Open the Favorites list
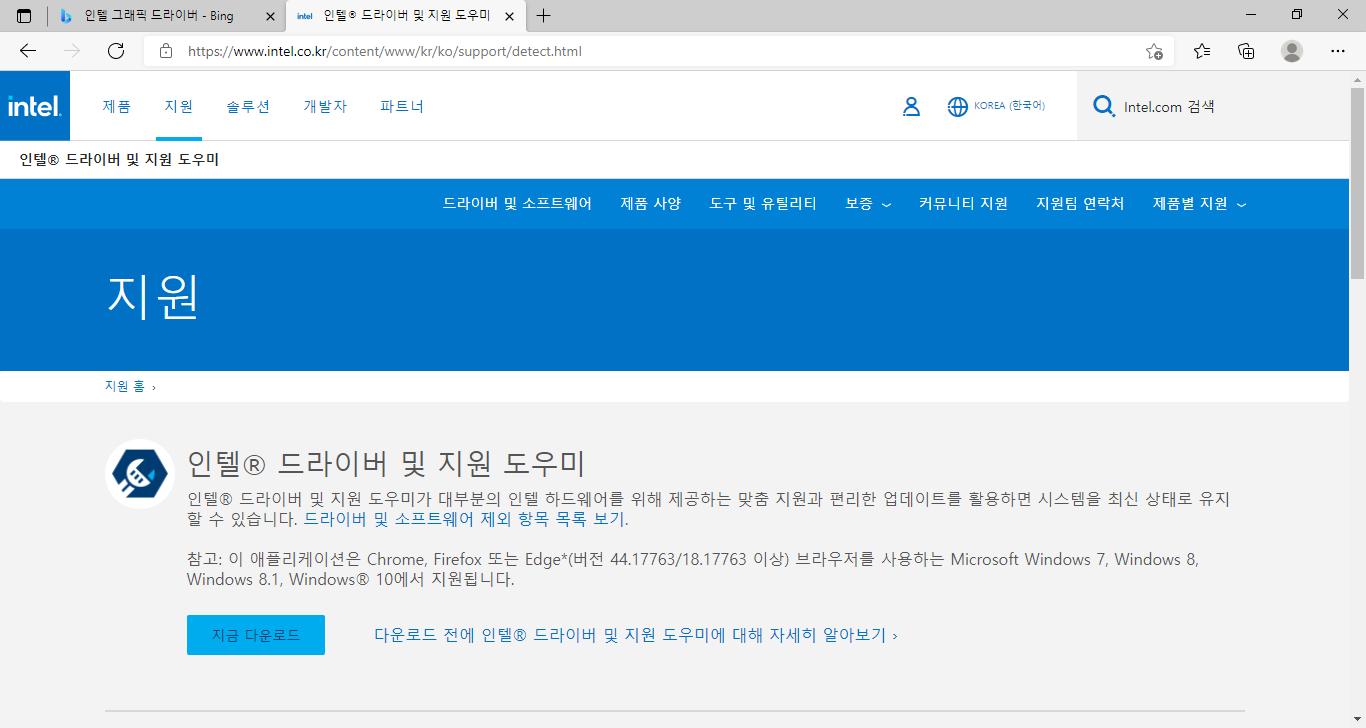 click(x=1202, y=51)
